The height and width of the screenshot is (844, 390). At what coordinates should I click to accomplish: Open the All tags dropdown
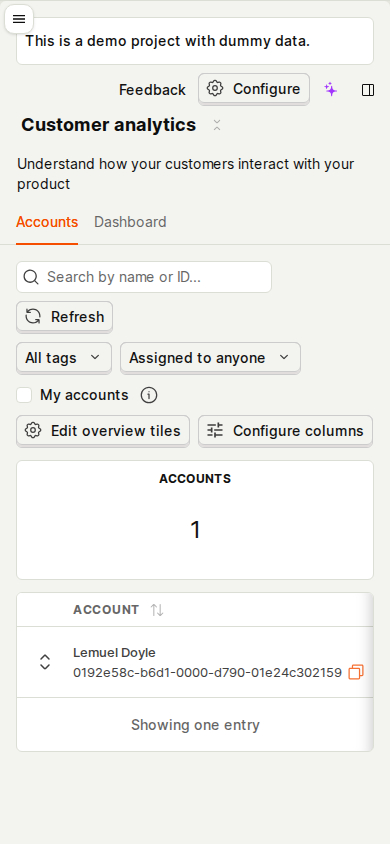[x=64, y=358]
